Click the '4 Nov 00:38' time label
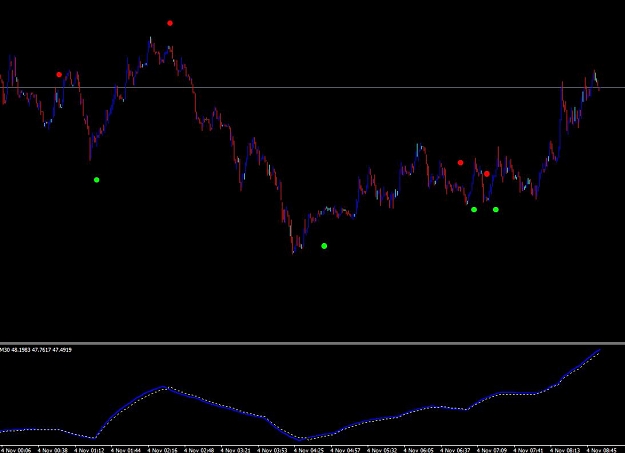The height and width of the screenshot is (453, 625). pos(53,450)
